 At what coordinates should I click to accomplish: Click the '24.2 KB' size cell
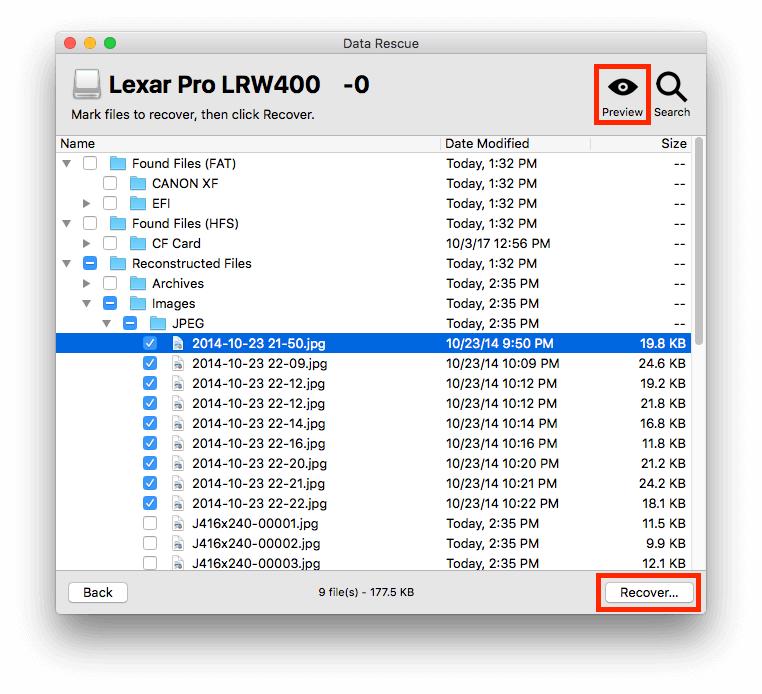point(662,484)
